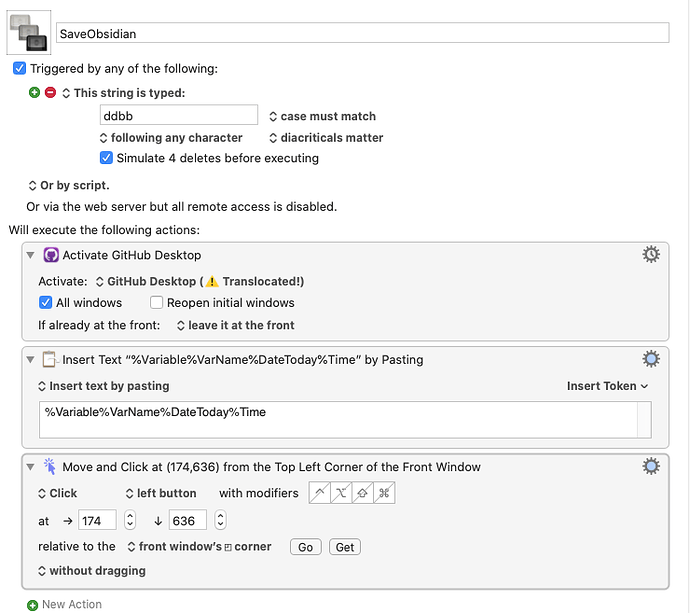
Task: Collapse the Activate GitHub Desktop action
Action: 30,255
